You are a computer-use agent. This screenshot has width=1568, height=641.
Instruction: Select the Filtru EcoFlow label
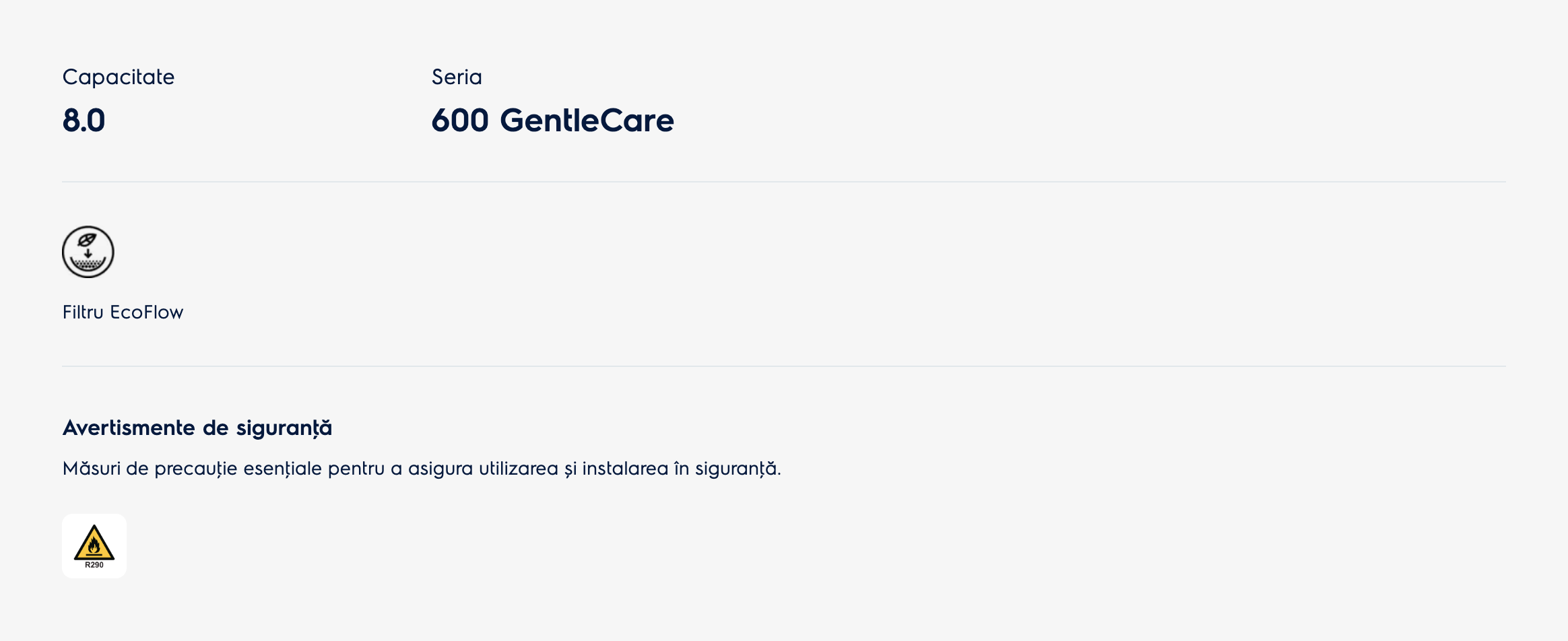(123, 312)
